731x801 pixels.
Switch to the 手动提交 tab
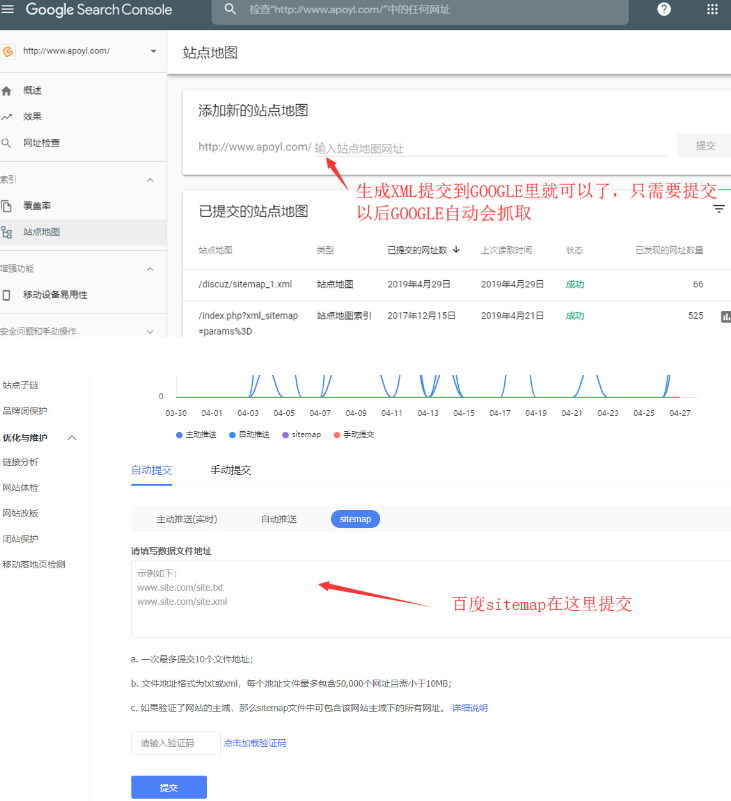231,470
